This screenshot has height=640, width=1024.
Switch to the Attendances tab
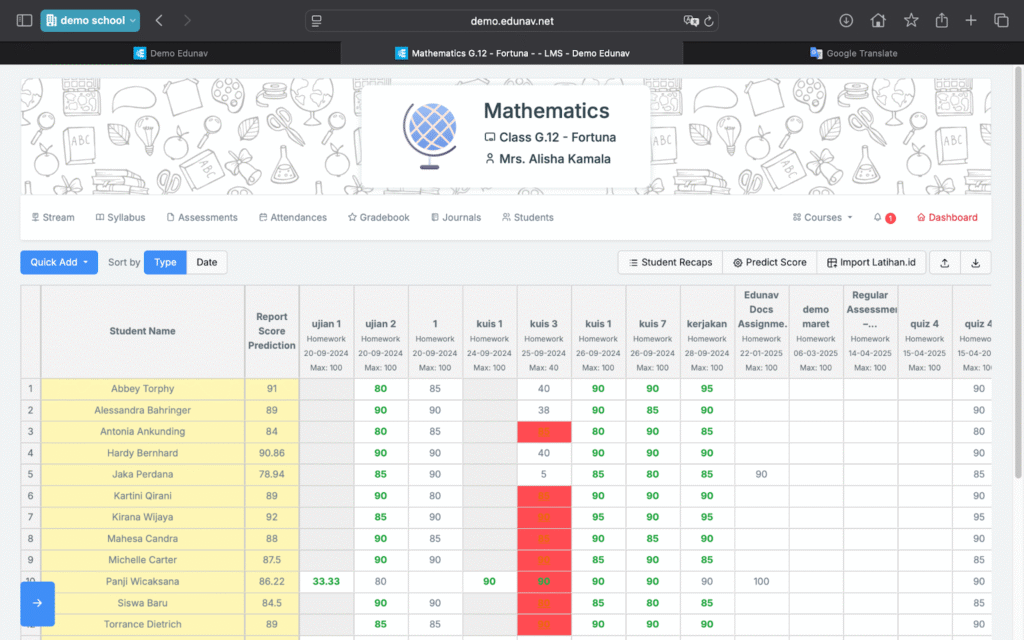point(292,217)
